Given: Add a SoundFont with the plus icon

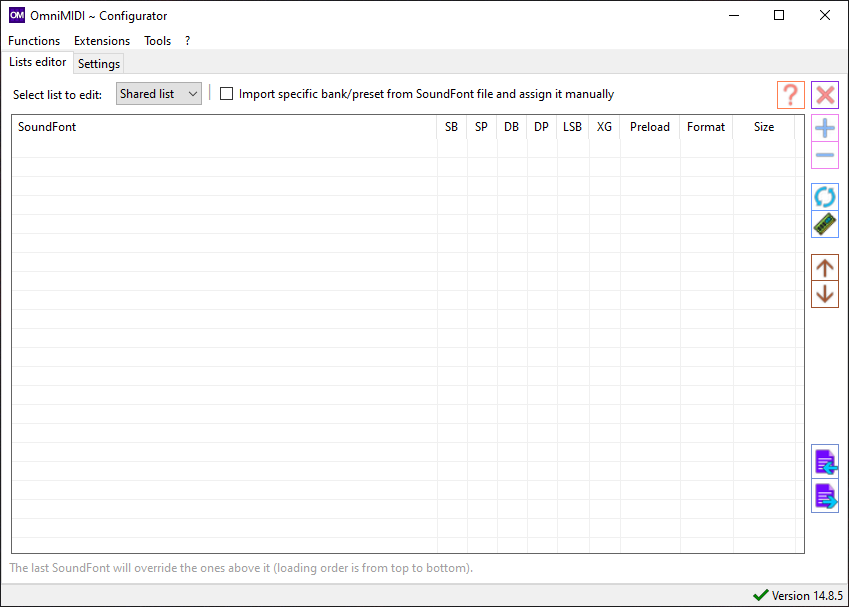Looking at the screenshot, I should click(x=825, y=128).
